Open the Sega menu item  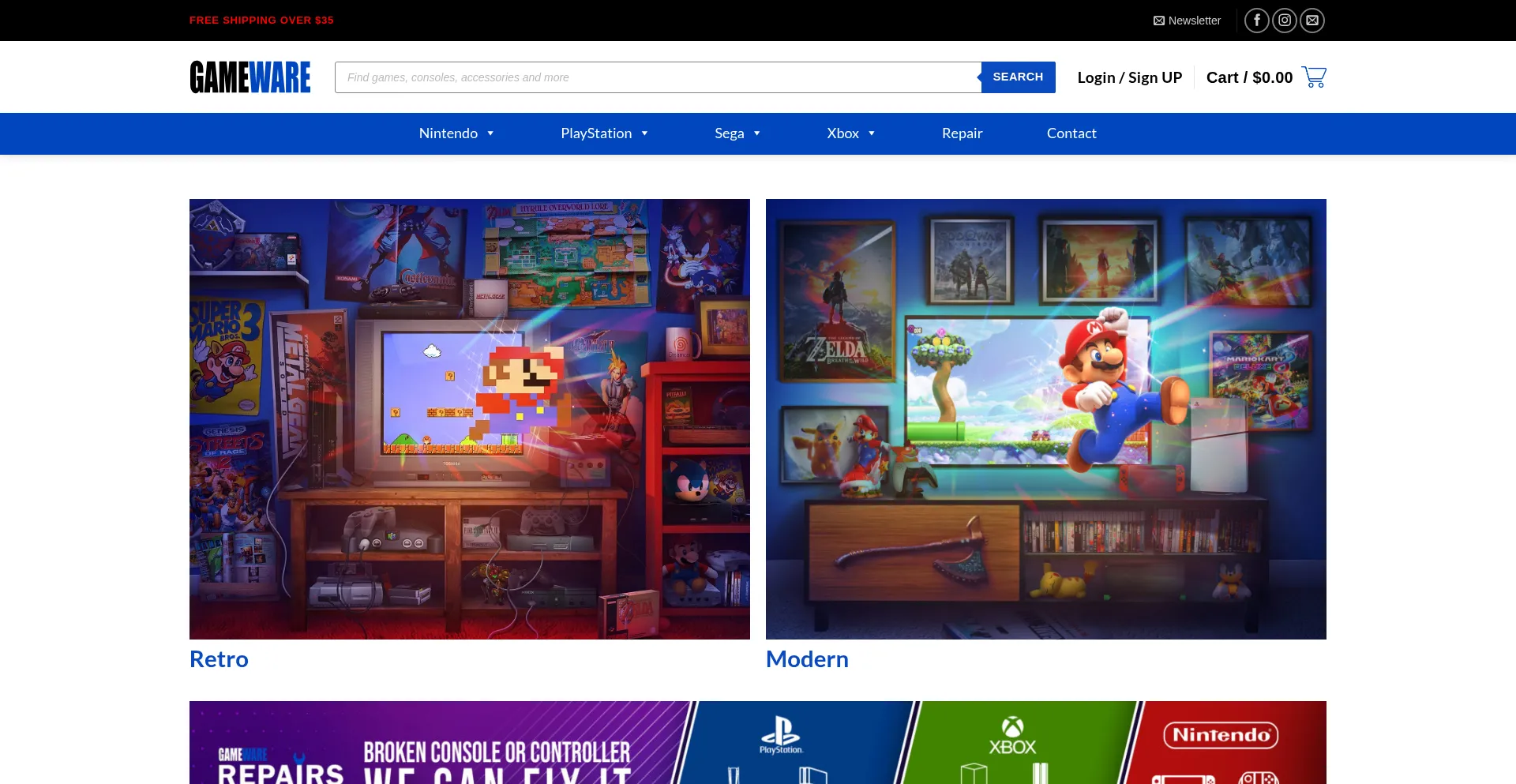[730, 133]
